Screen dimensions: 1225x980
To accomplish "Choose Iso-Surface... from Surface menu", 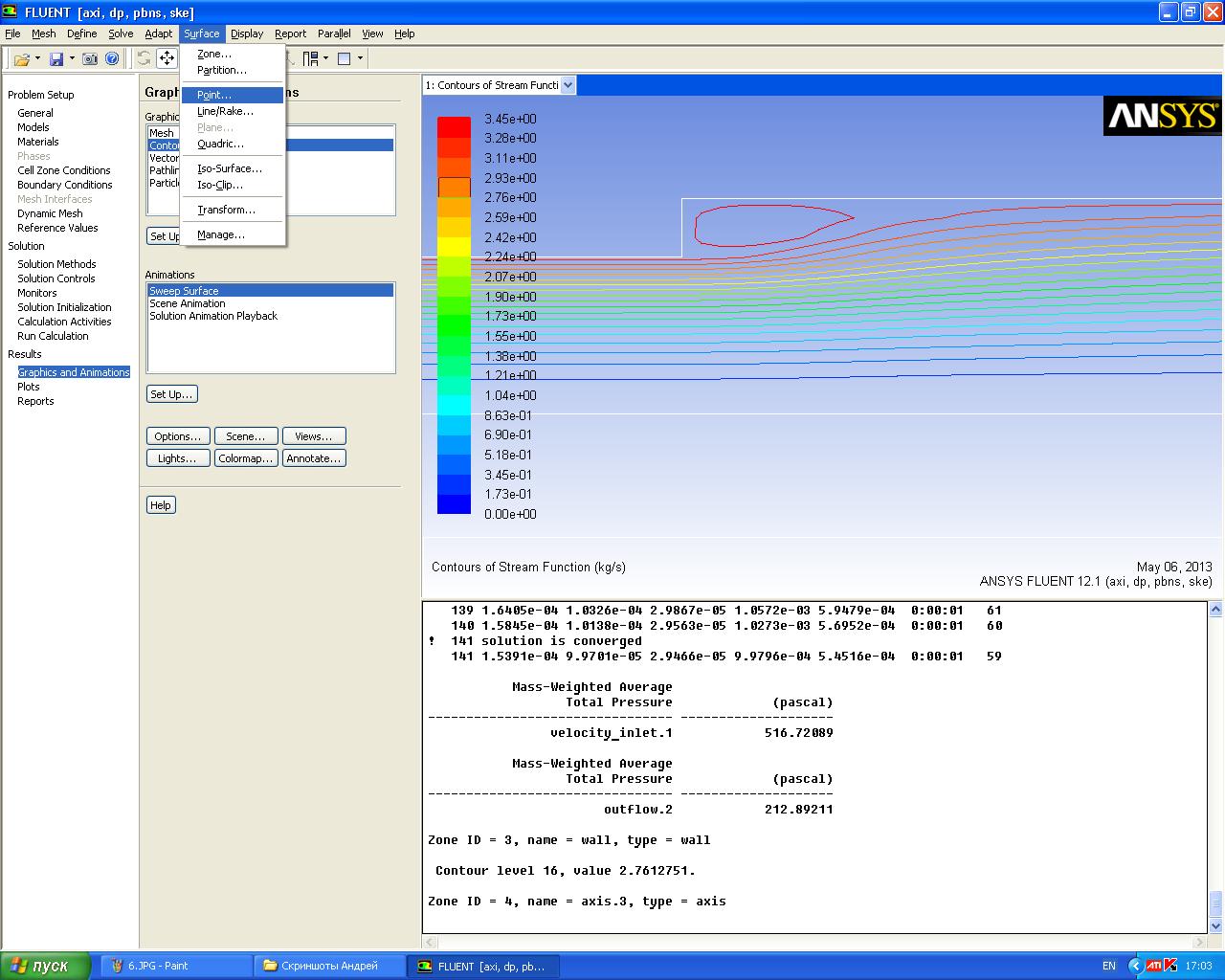I will tap(233, 168).
